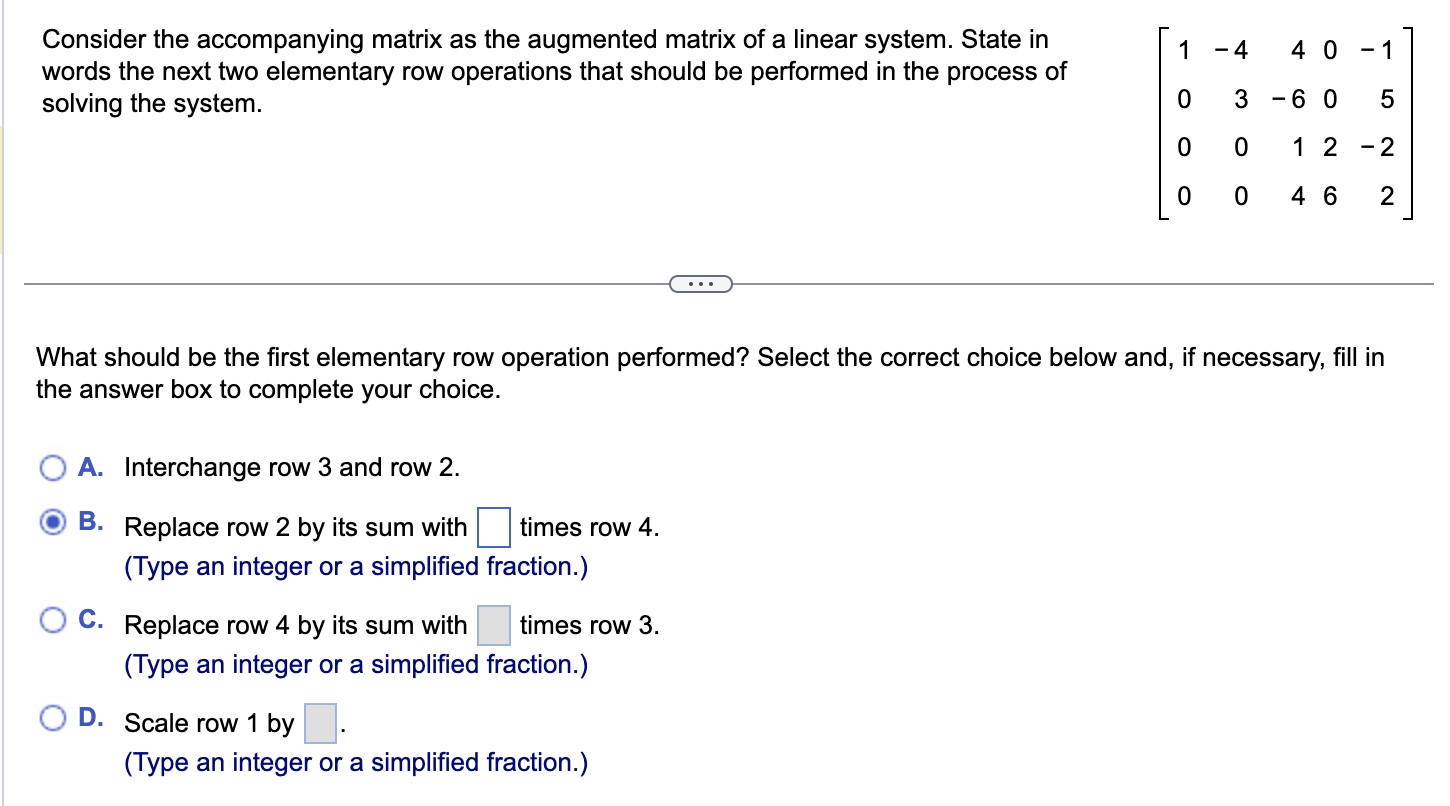Expand the ellipsis divider button
This screenshot has height=806, width=1450.
(x=700, y=285)
